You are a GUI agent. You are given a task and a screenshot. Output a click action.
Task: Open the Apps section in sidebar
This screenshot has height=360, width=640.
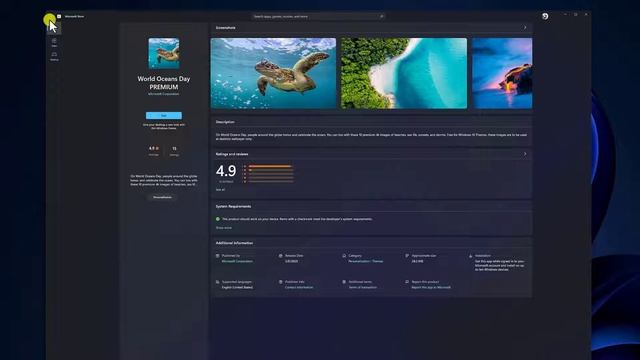click(x=54, y=42)
